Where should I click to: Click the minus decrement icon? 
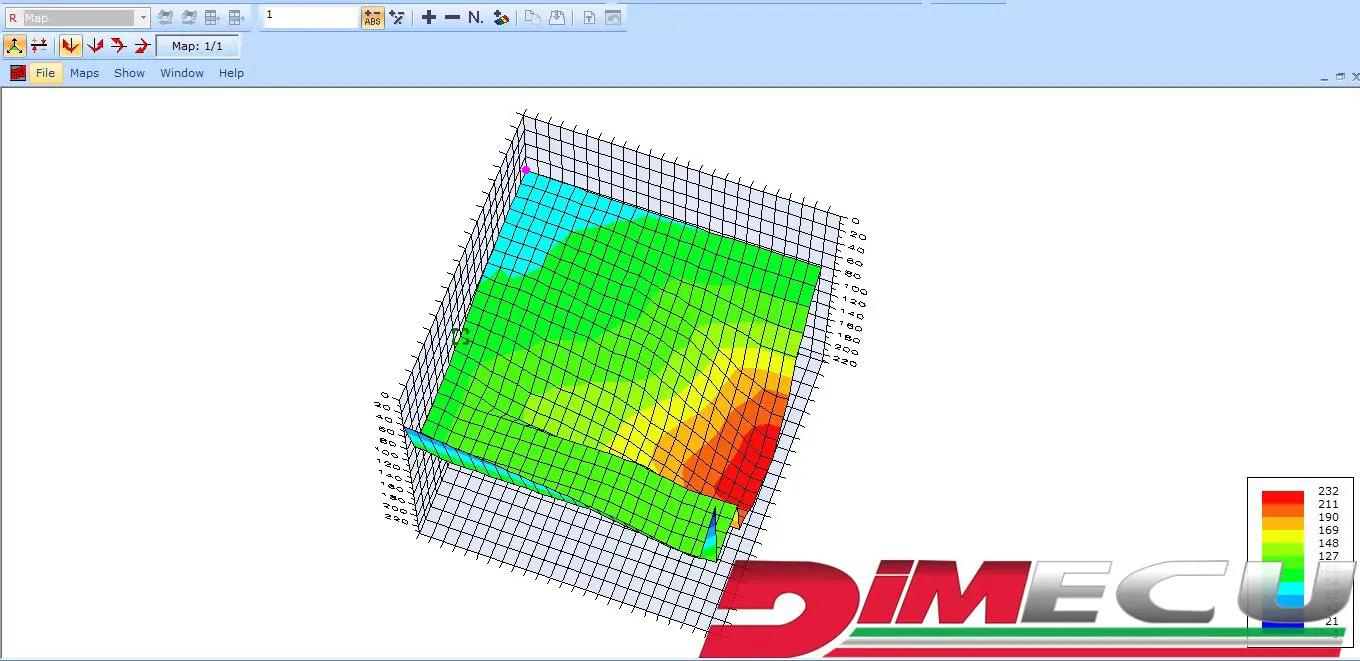coord(452,17)
